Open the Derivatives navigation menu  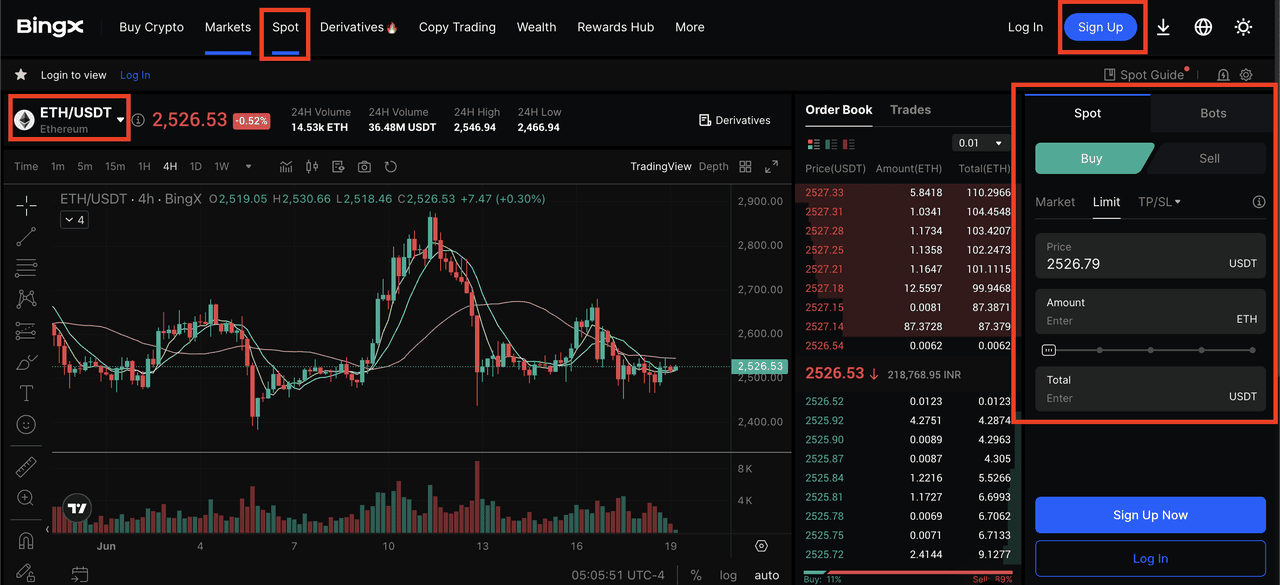click(x=359, y=27)
